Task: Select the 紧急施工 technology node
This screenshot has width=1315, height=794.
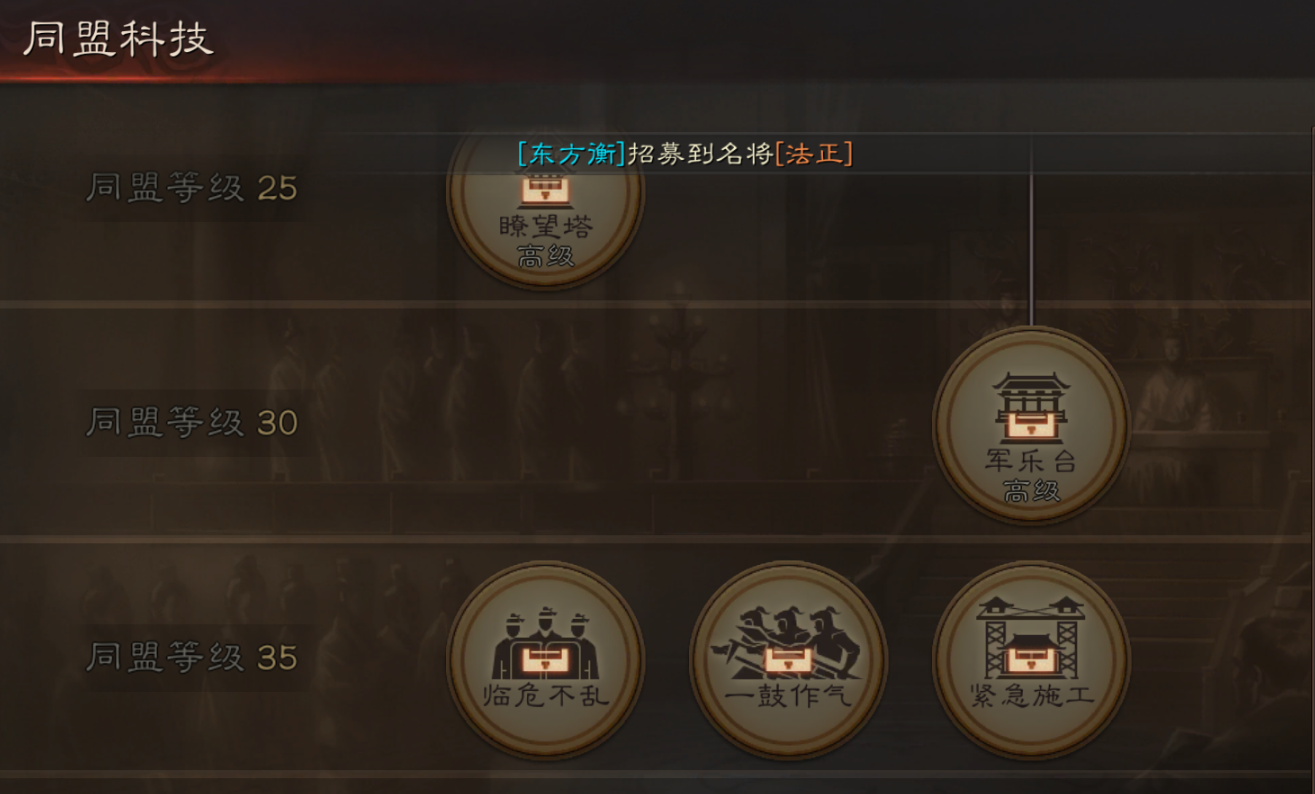Action: click(x=1031, y=659)
